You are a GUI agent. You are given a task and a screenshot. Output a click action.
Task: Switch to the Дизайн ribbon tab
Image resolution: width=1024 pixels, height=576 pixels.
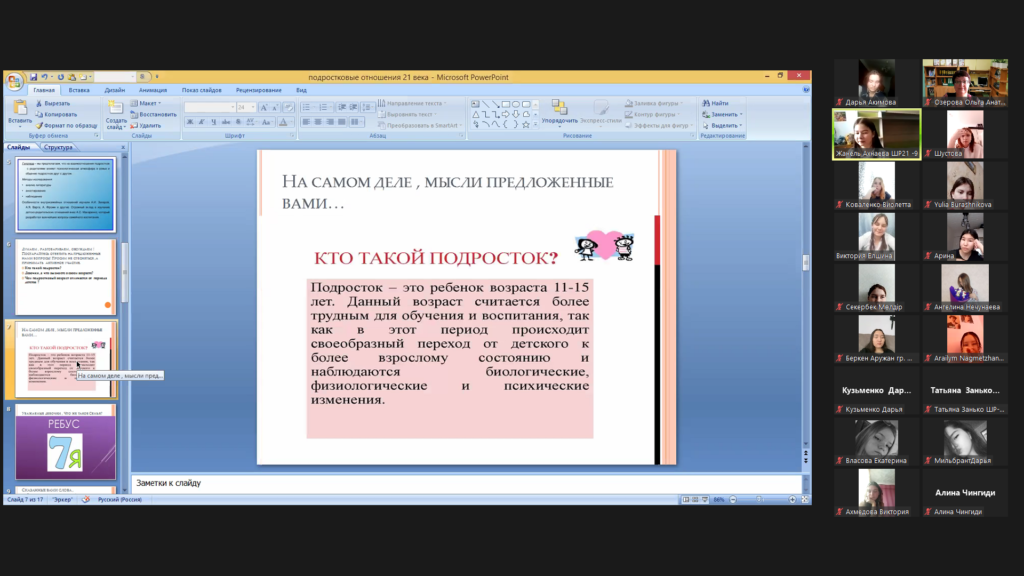tap(114, 90)
